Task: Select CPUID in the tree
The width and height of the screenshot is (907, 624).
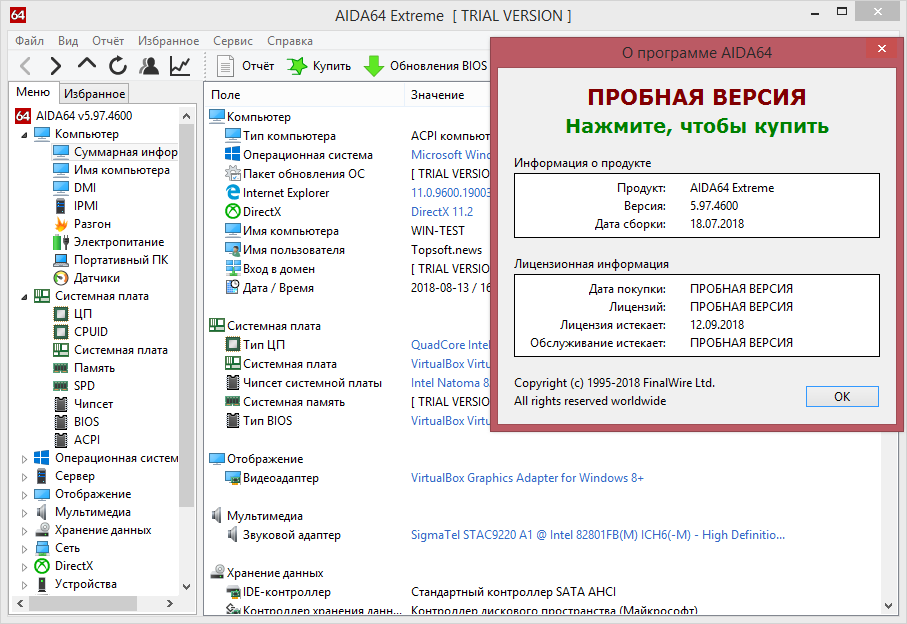Action: point(91,332)
